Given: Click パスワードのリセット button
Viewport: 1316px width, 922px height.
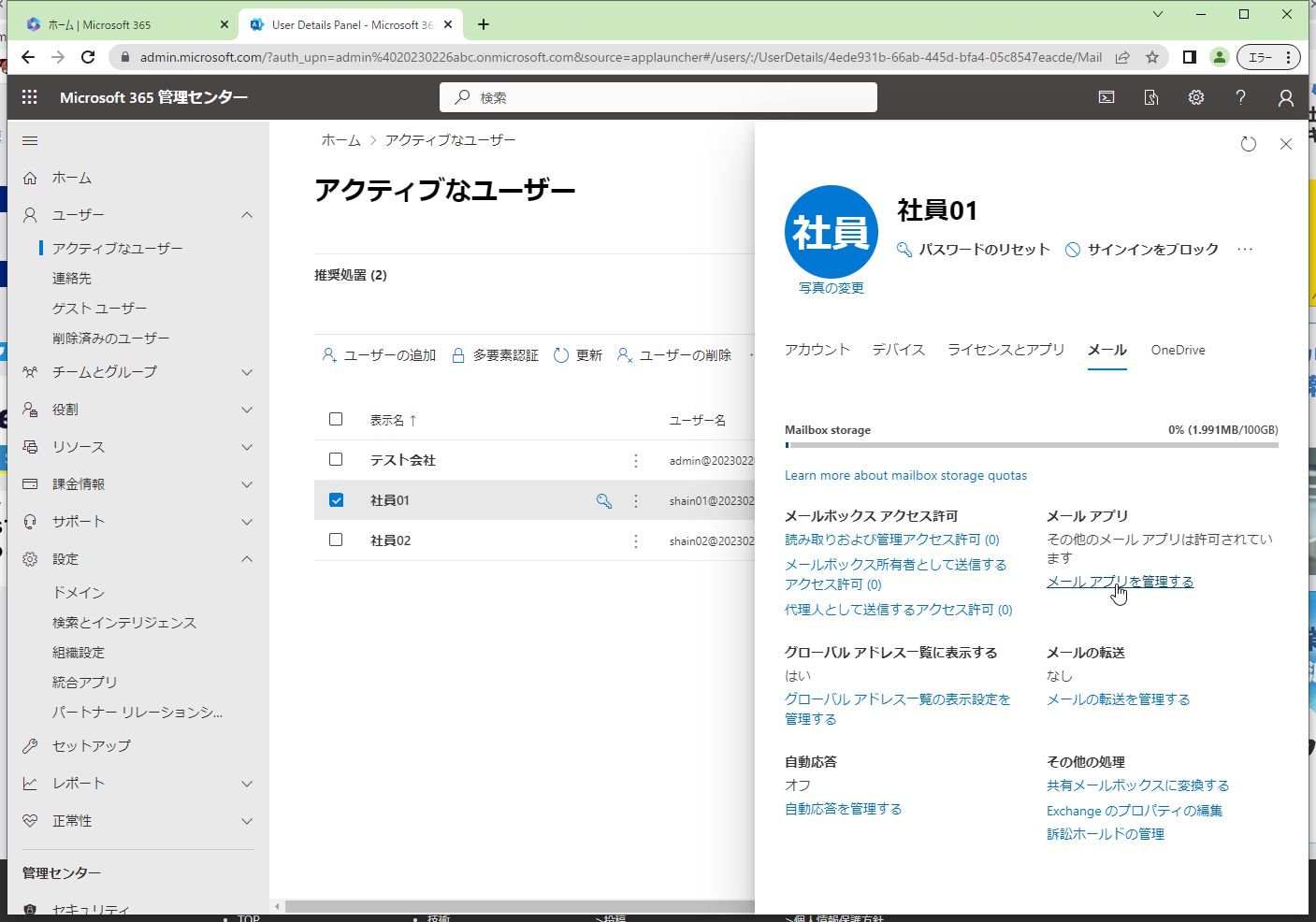Looking at the screenshot, I should point(973,250).
